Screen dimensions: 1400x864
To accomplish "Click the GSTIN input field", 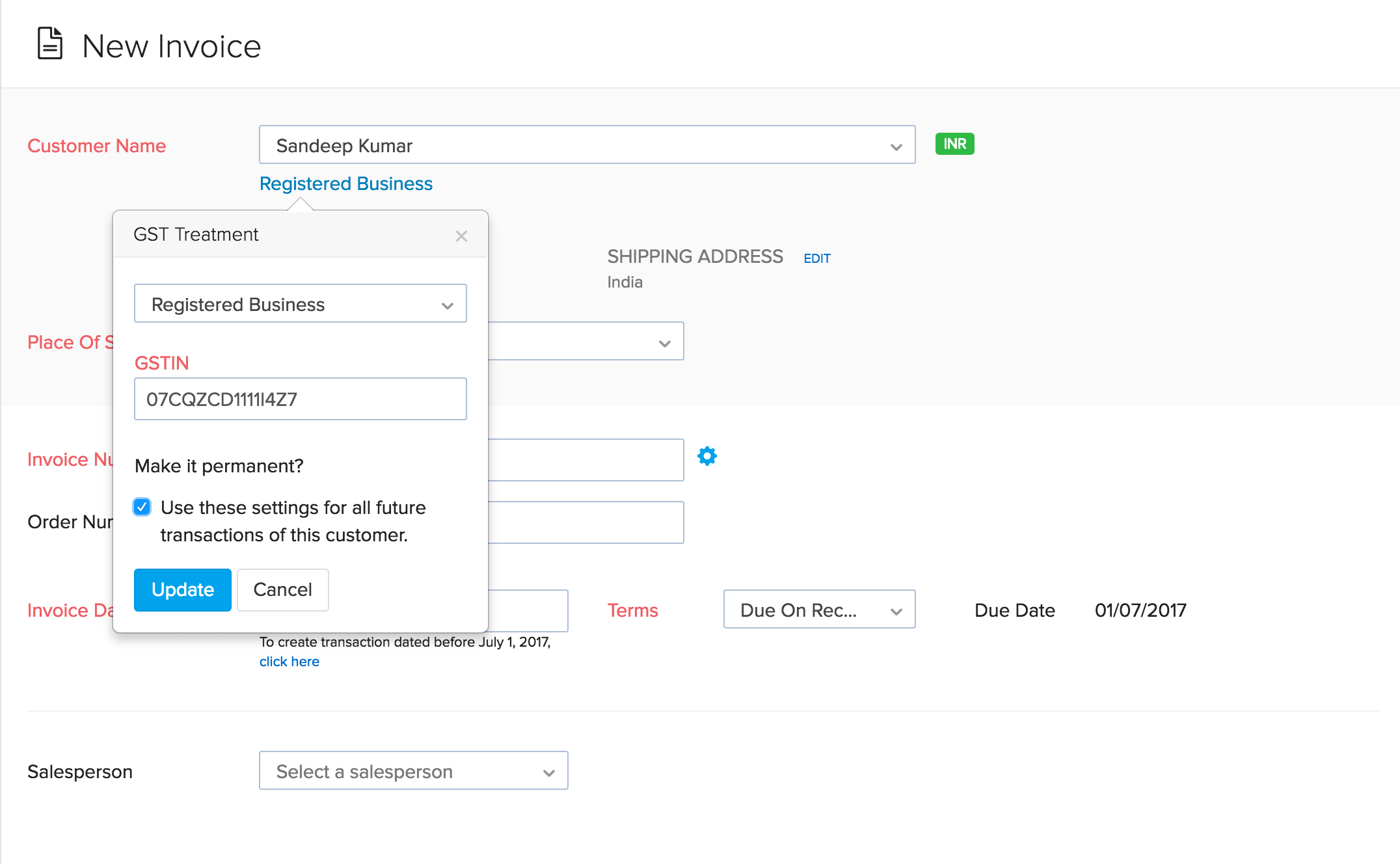I will point(300,399).
